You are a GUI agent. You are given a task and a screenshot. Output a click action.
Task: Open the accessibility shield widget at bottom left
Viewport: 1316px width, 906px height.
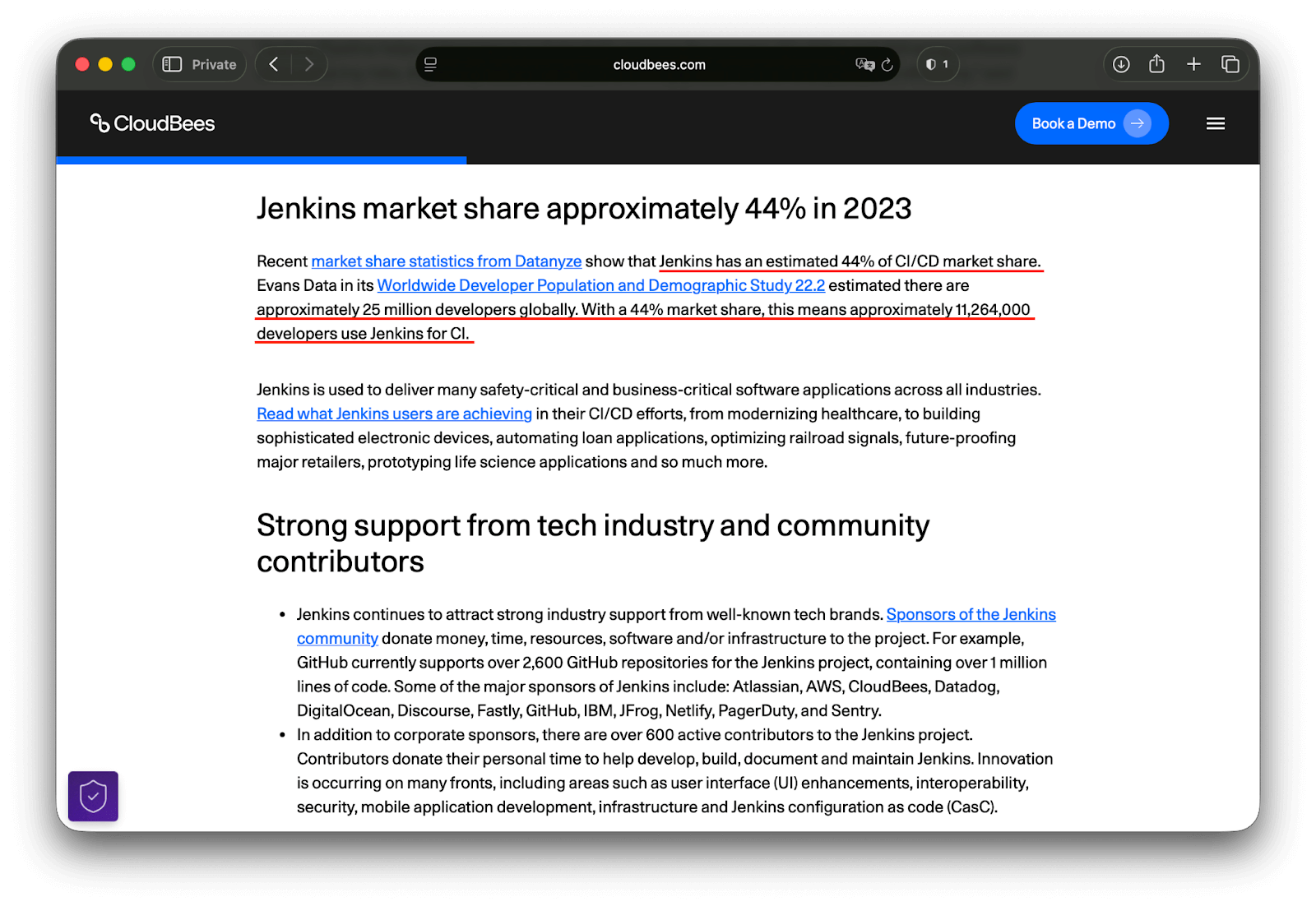coord(93,796)
